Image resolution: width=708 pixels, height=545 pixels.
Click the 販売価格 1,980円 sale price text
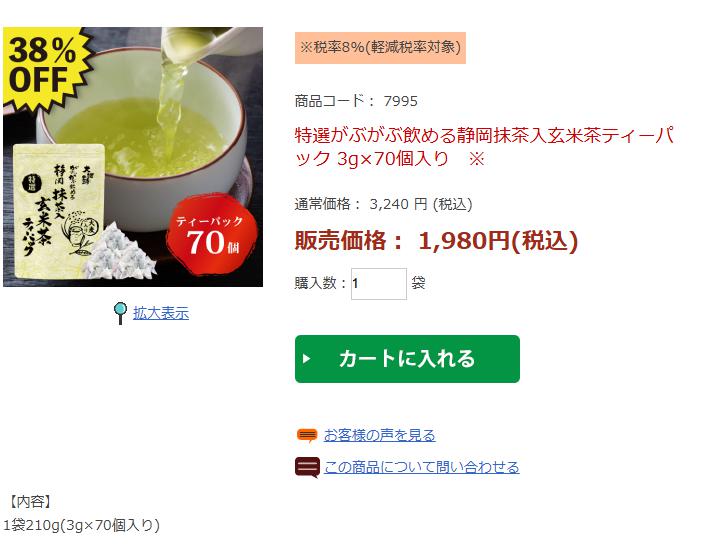[436, 240]
